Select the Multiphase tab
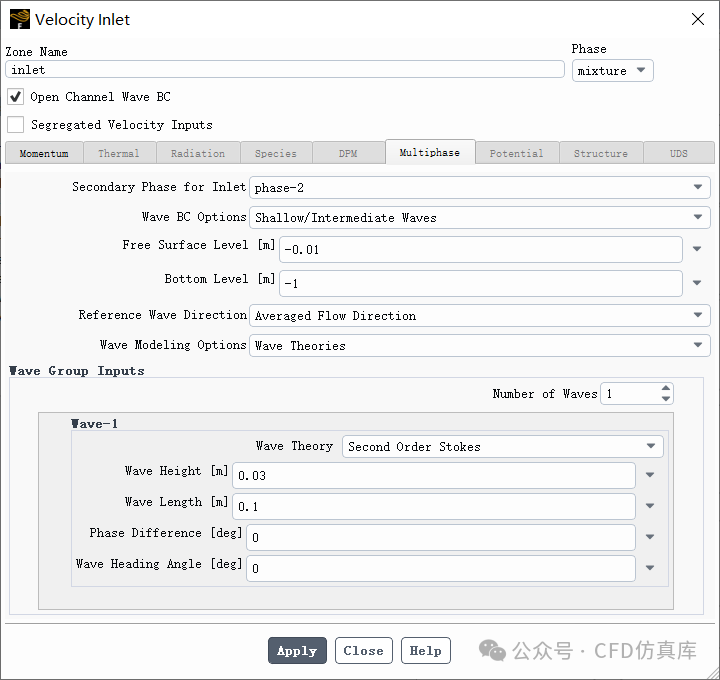The height and width of the screenshot is (680, 720). [x=430, y=152]
